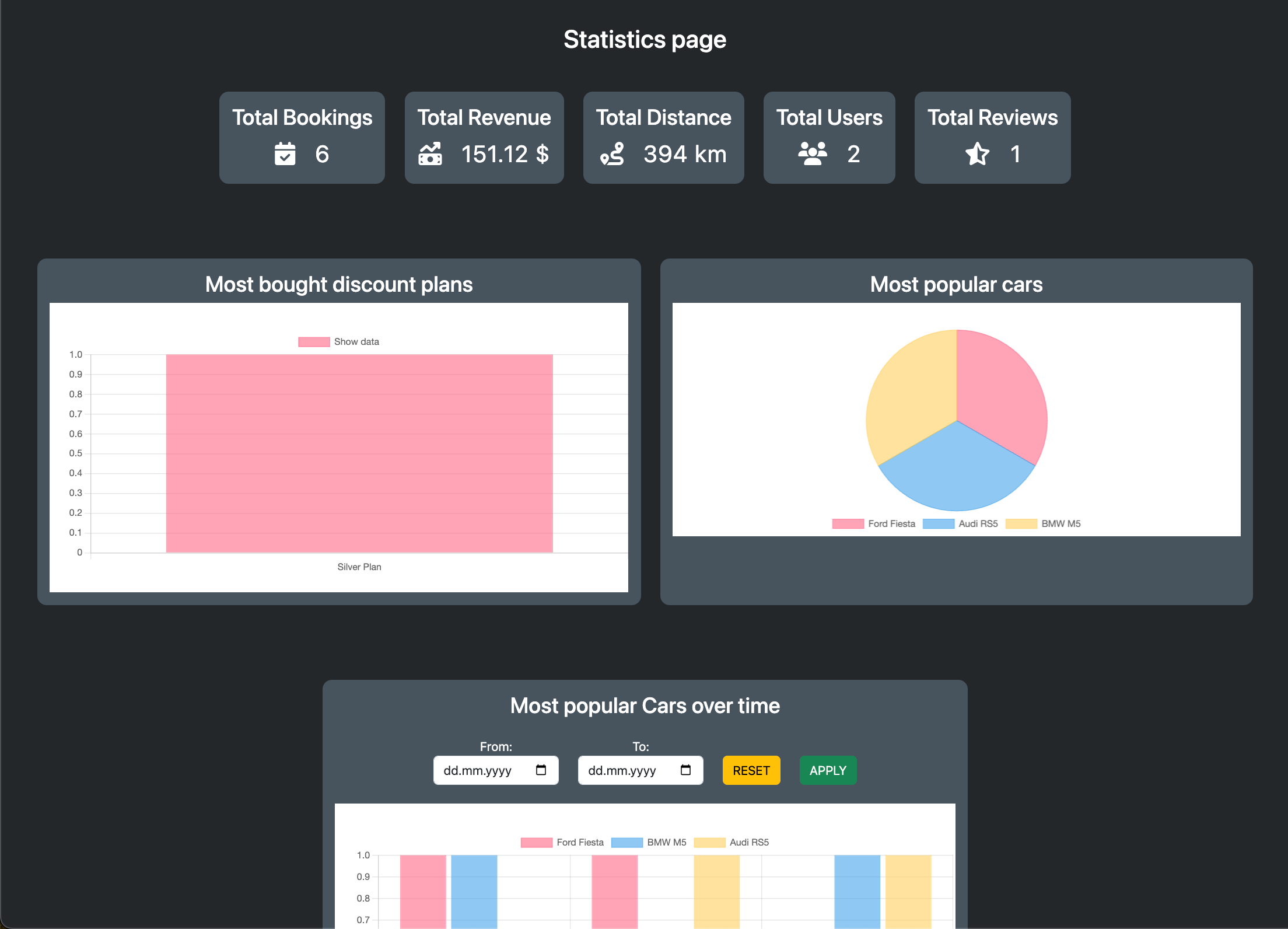Click the Total Reviews label
The image size is (1288, 929).
(993, 118)
